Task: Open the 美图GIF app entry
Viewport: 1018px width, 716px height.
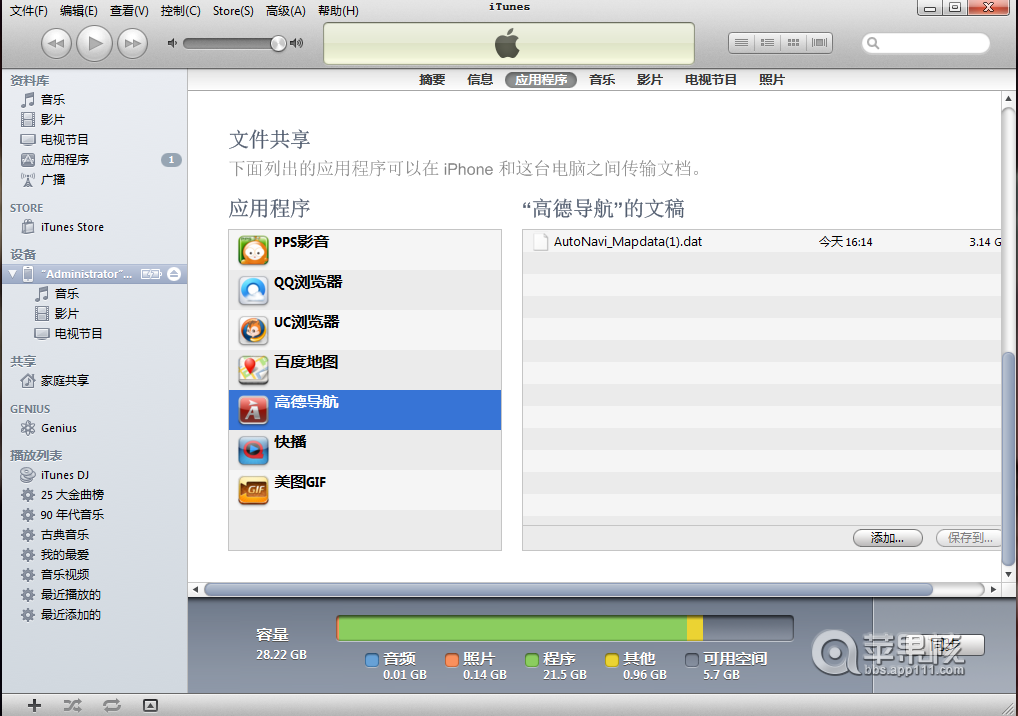Action: click(253, 489)
